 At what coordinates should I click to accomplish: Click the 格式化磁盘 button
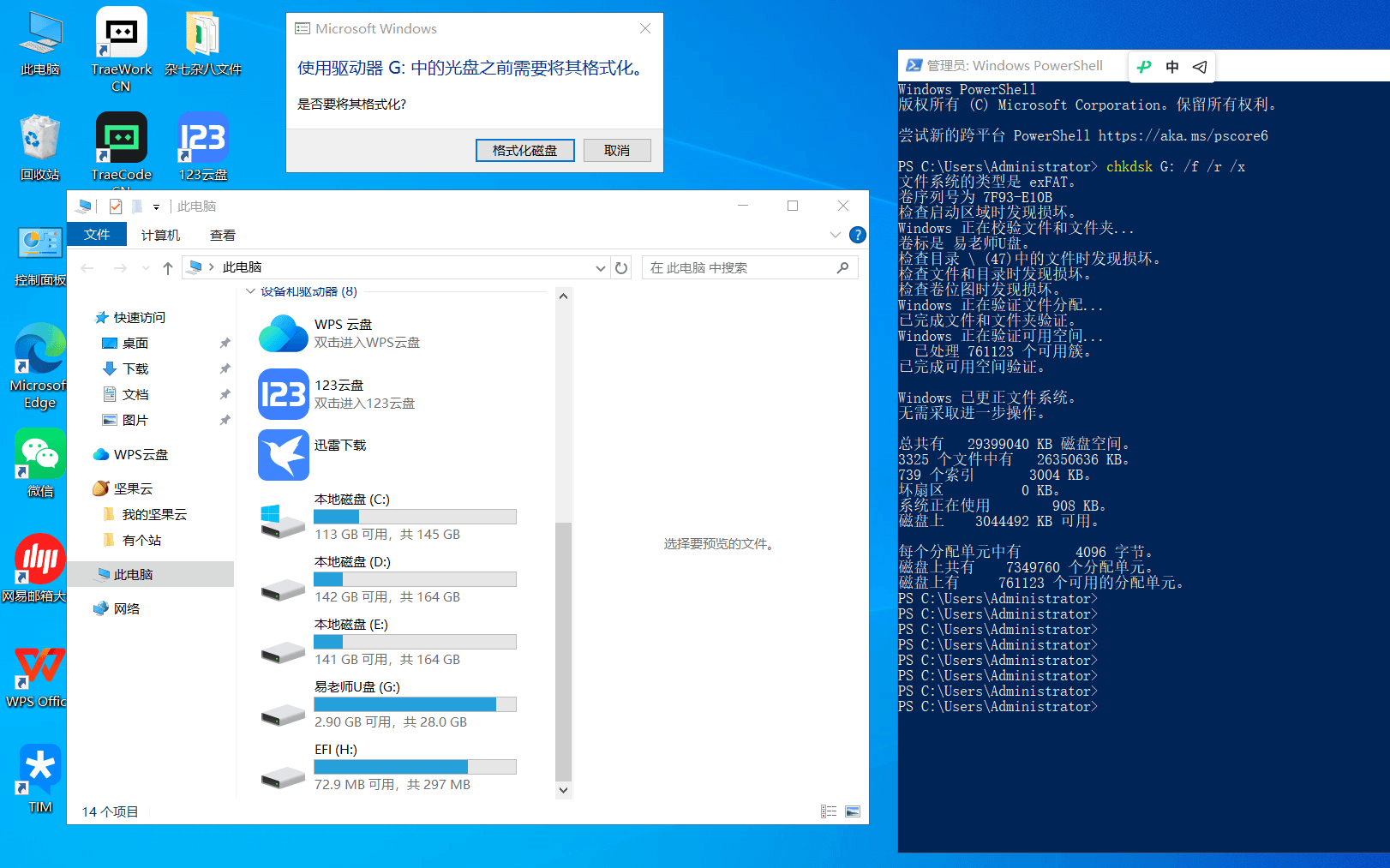pos(524,151)
